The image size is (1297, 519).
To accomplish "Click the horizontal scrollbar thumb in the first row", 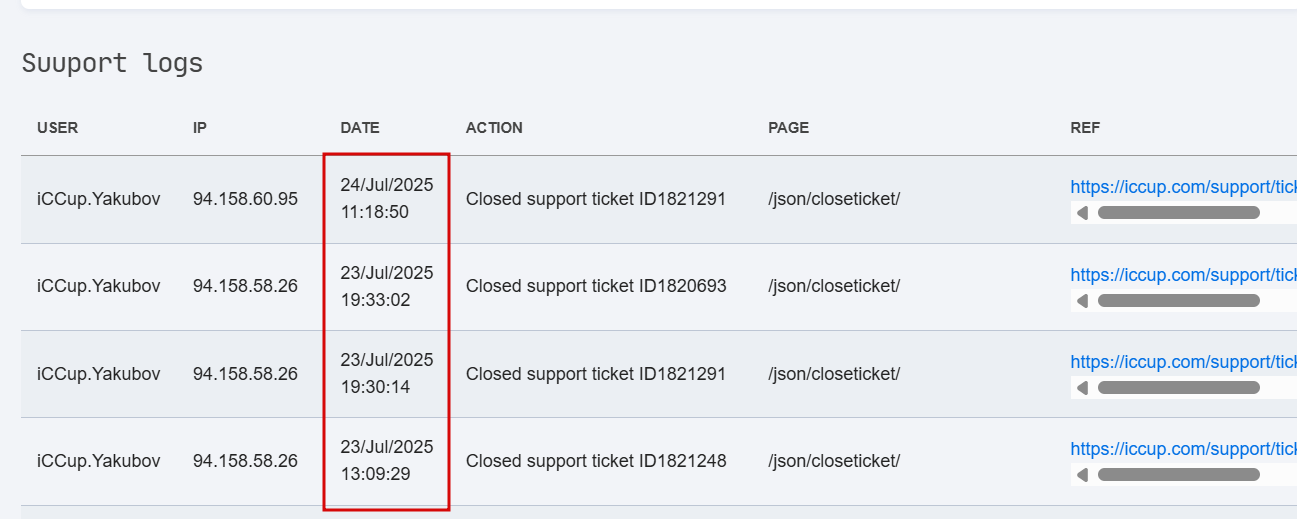I will coord(1179,213).
